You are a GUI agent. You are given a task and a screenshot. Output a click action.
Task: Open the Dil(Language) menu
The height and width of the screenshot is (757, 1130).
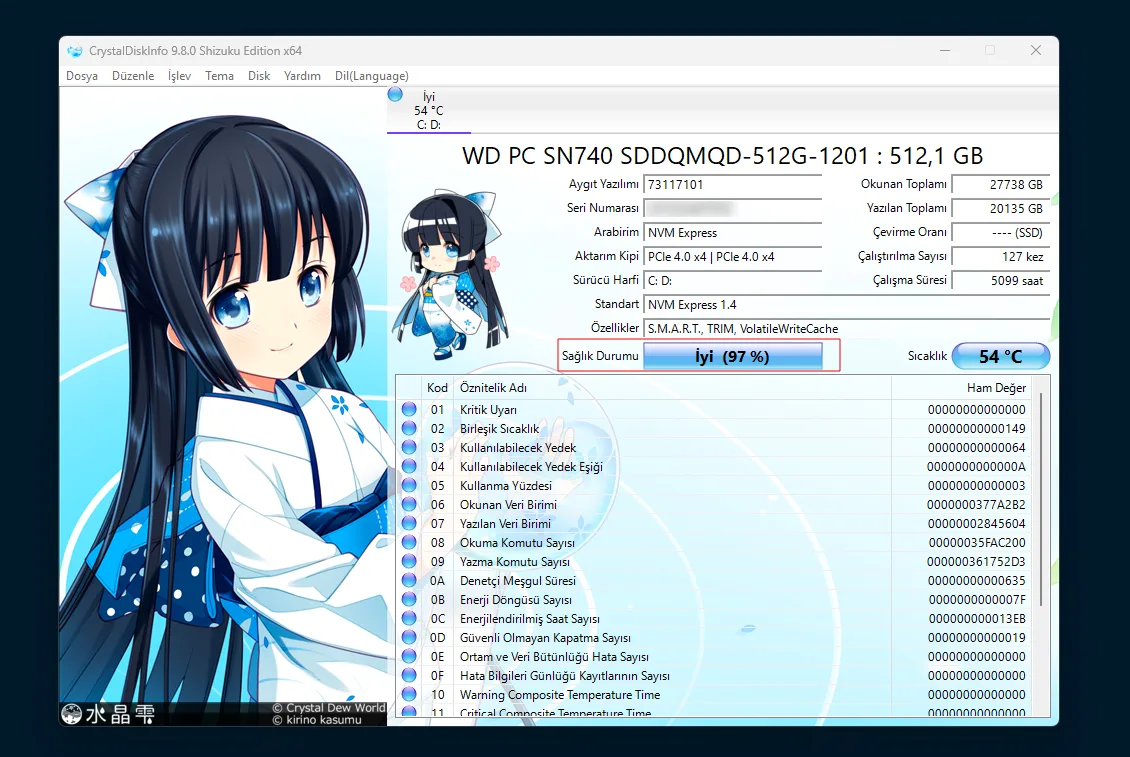[x=371, y=76]
